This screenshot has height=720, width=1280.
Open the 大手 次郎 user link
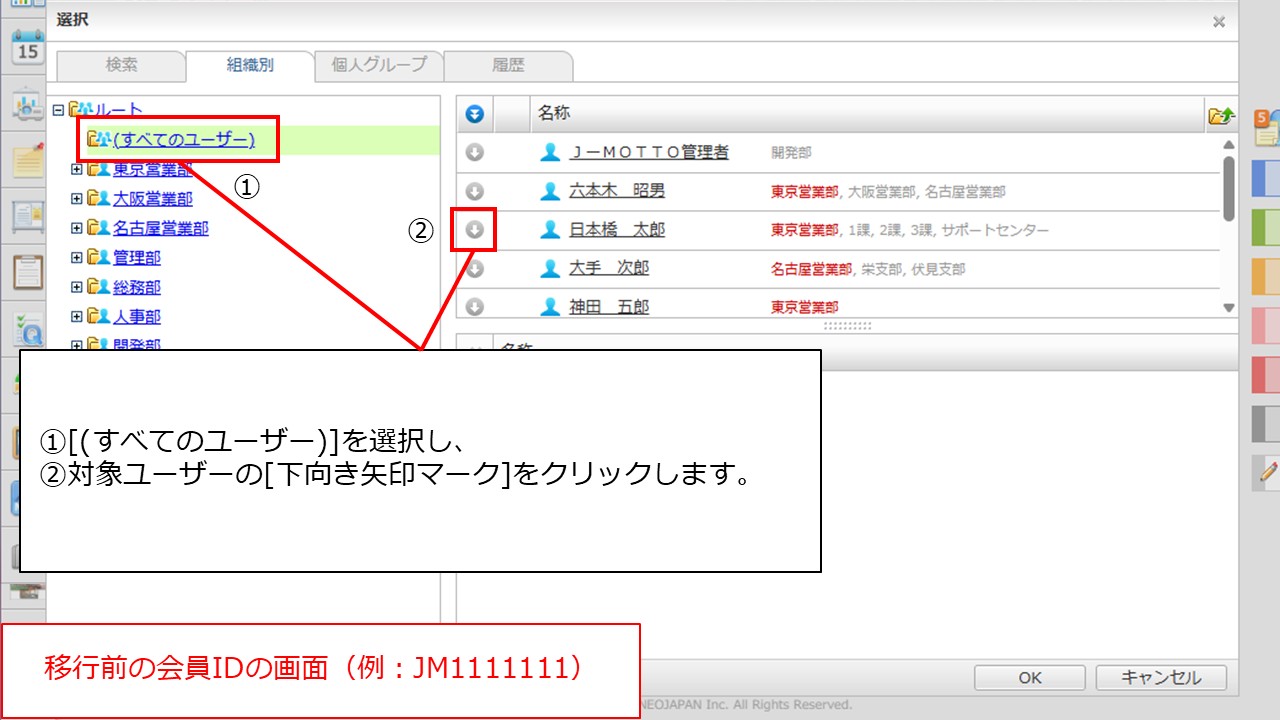coord(609,268)
